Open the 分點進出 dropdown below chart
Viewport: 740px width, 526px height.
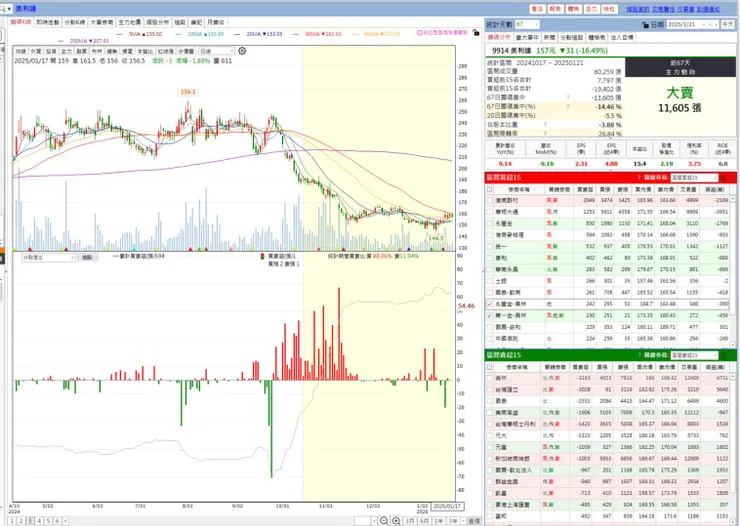click(49, 258)
